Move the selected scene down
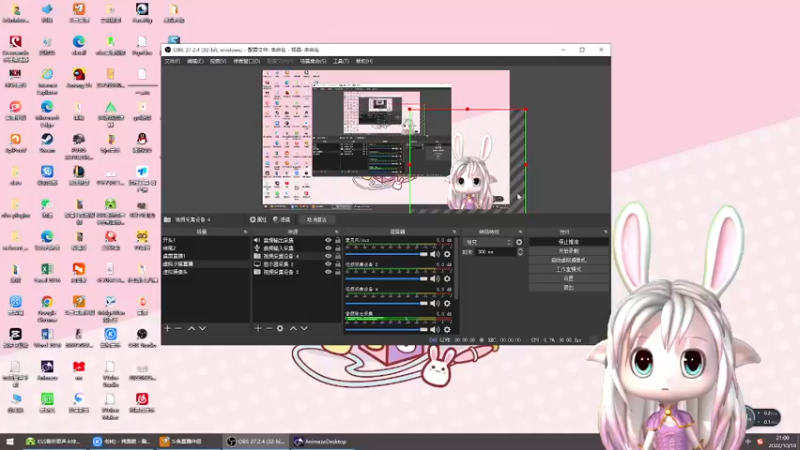800x450 pixels. tap(203, 329)
